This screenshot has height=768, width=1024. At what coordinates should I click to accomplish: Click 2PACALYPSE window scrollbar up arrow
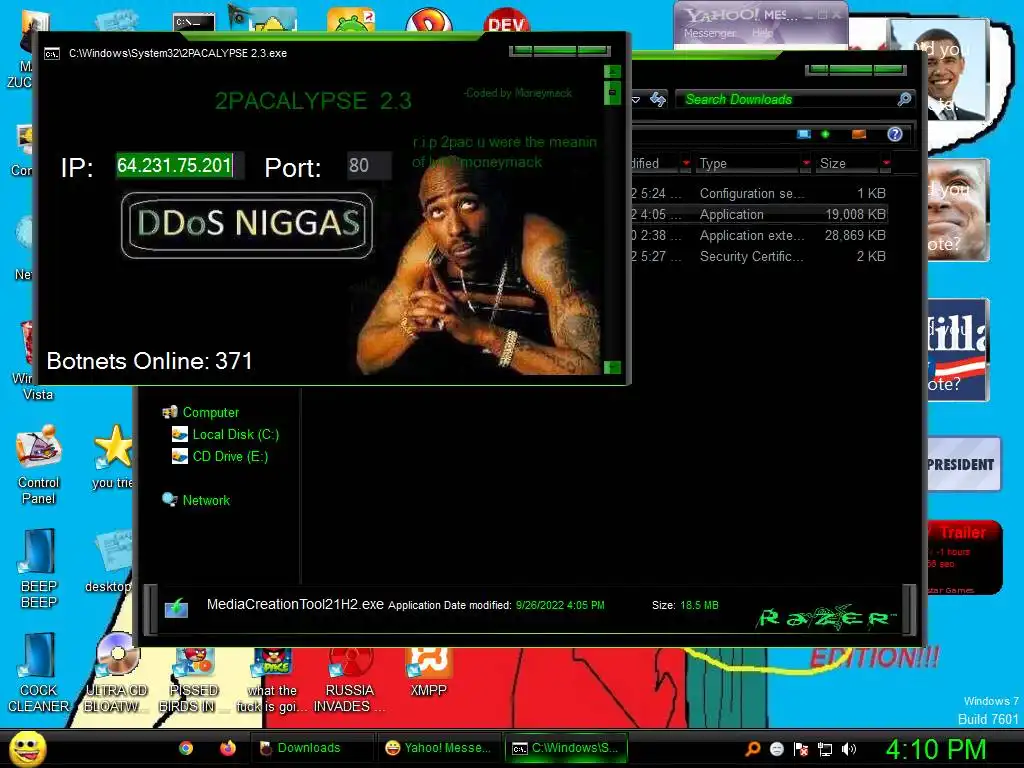coord(612,71)
